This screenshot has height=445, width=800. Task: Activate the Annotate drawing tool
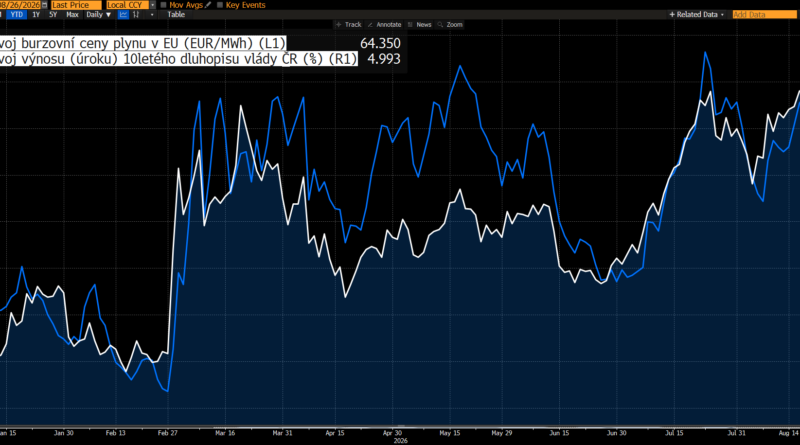click(x=384, y=24)
